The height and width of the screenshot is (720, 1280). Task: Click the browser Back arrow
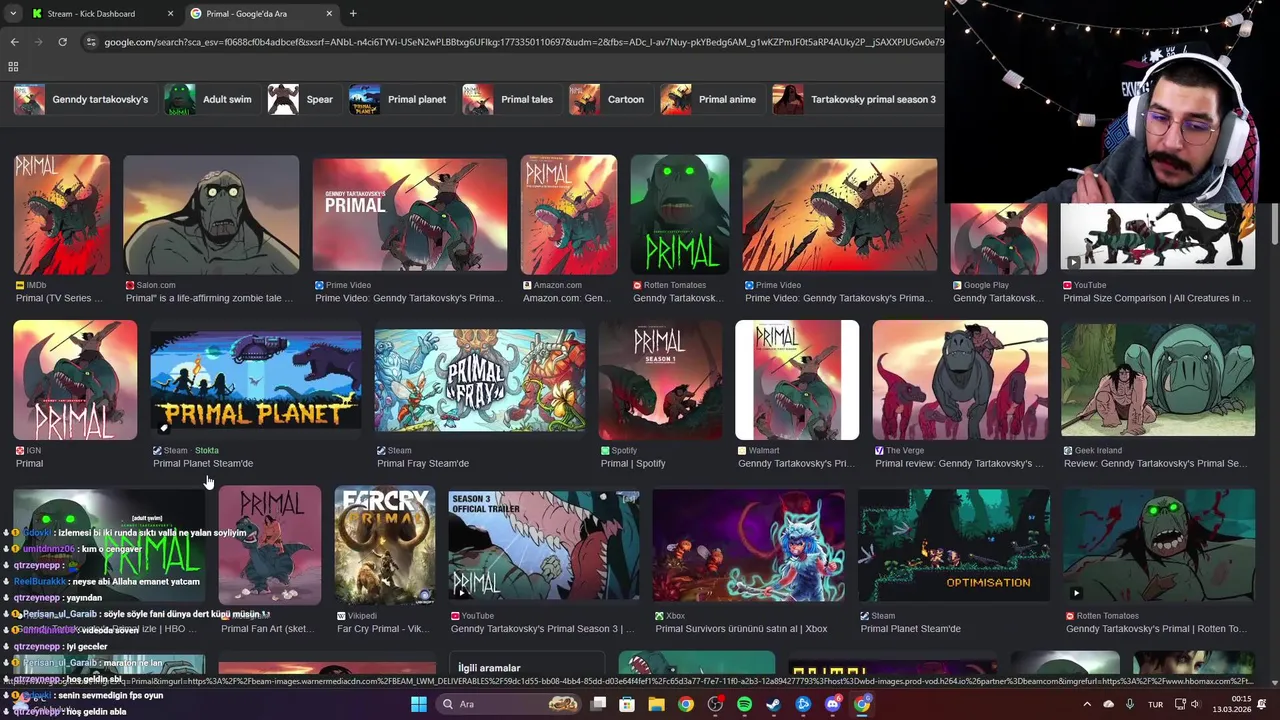14,42
